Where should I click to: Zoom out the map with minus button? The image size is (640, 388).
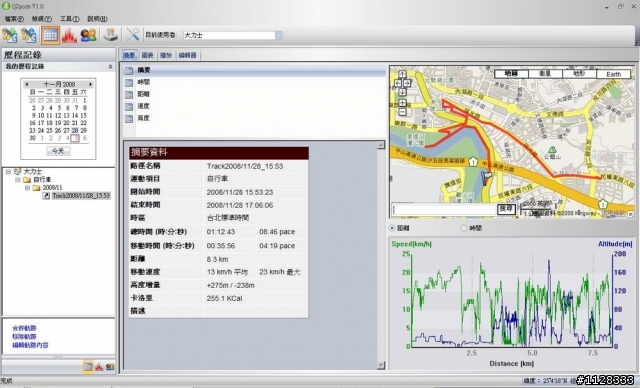pos(402,112)
